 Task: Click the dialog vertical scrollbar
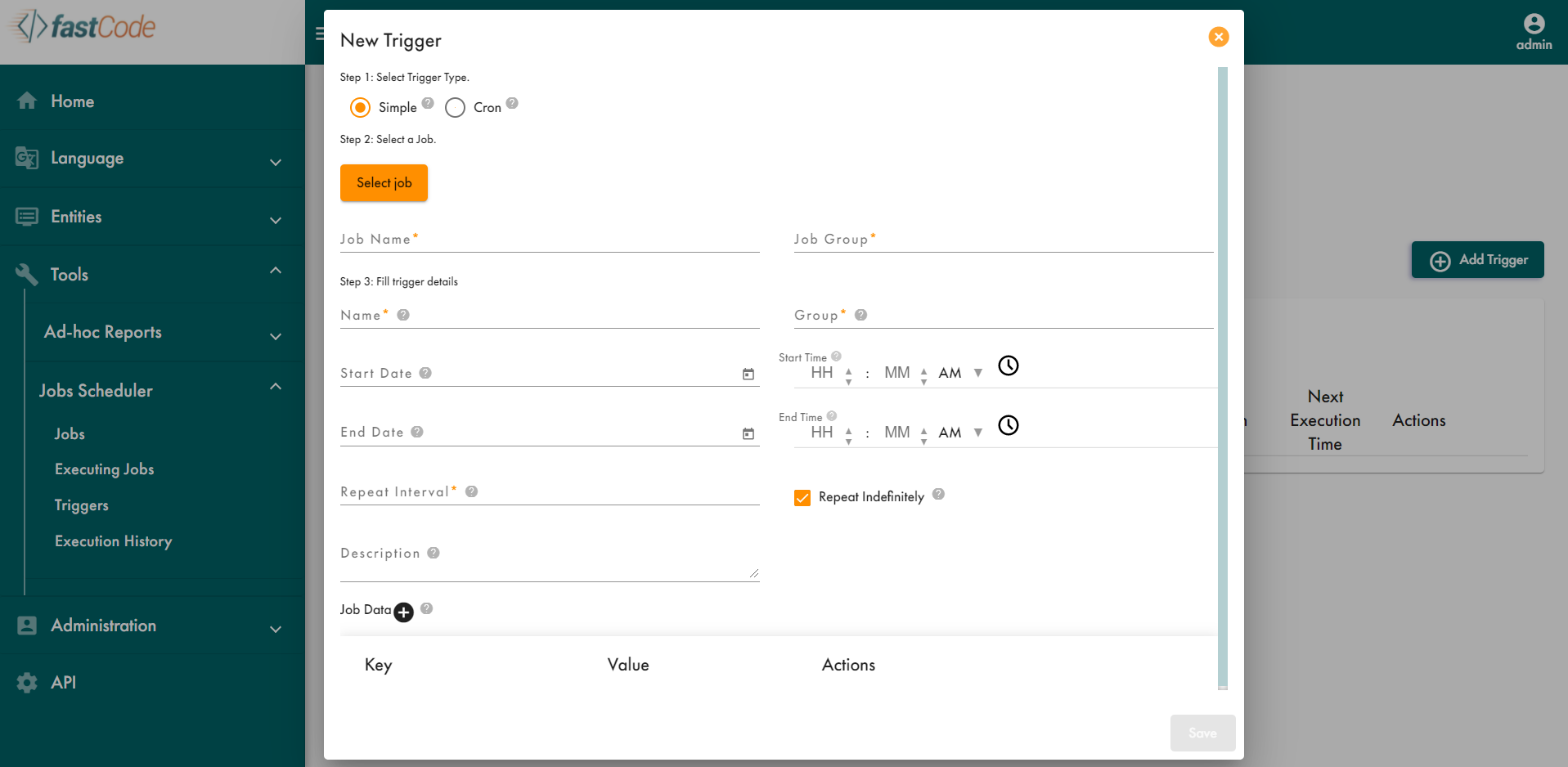(x=1223, y=376)
